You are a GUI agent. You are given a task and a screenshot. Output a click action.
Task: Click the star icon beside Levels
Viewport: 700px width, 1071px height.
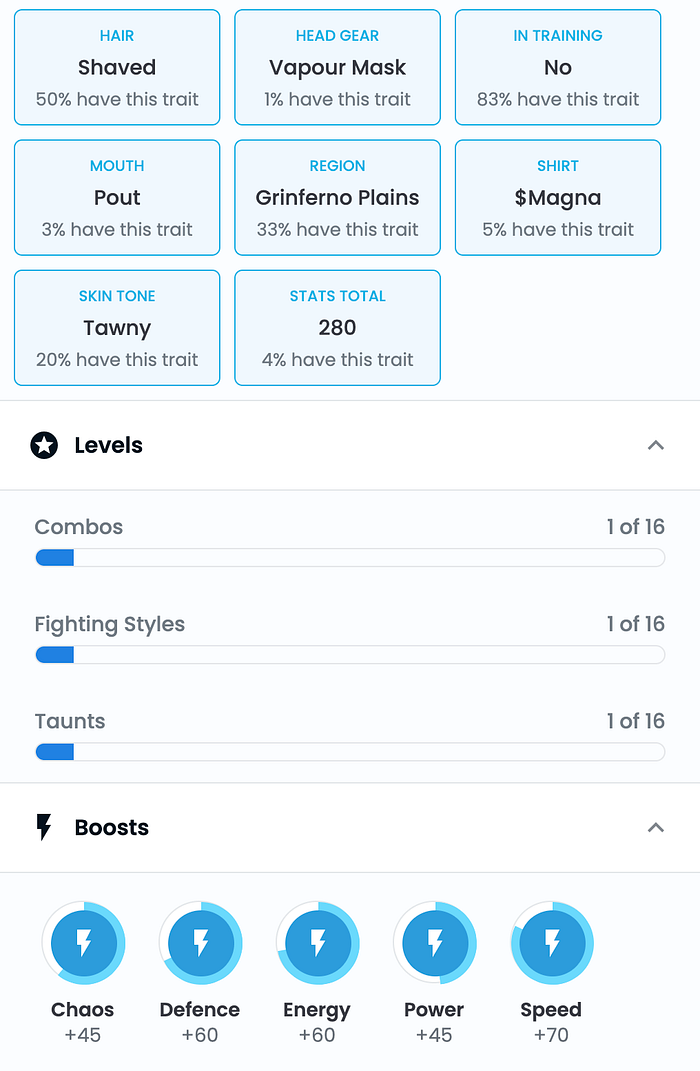(44, 446)
